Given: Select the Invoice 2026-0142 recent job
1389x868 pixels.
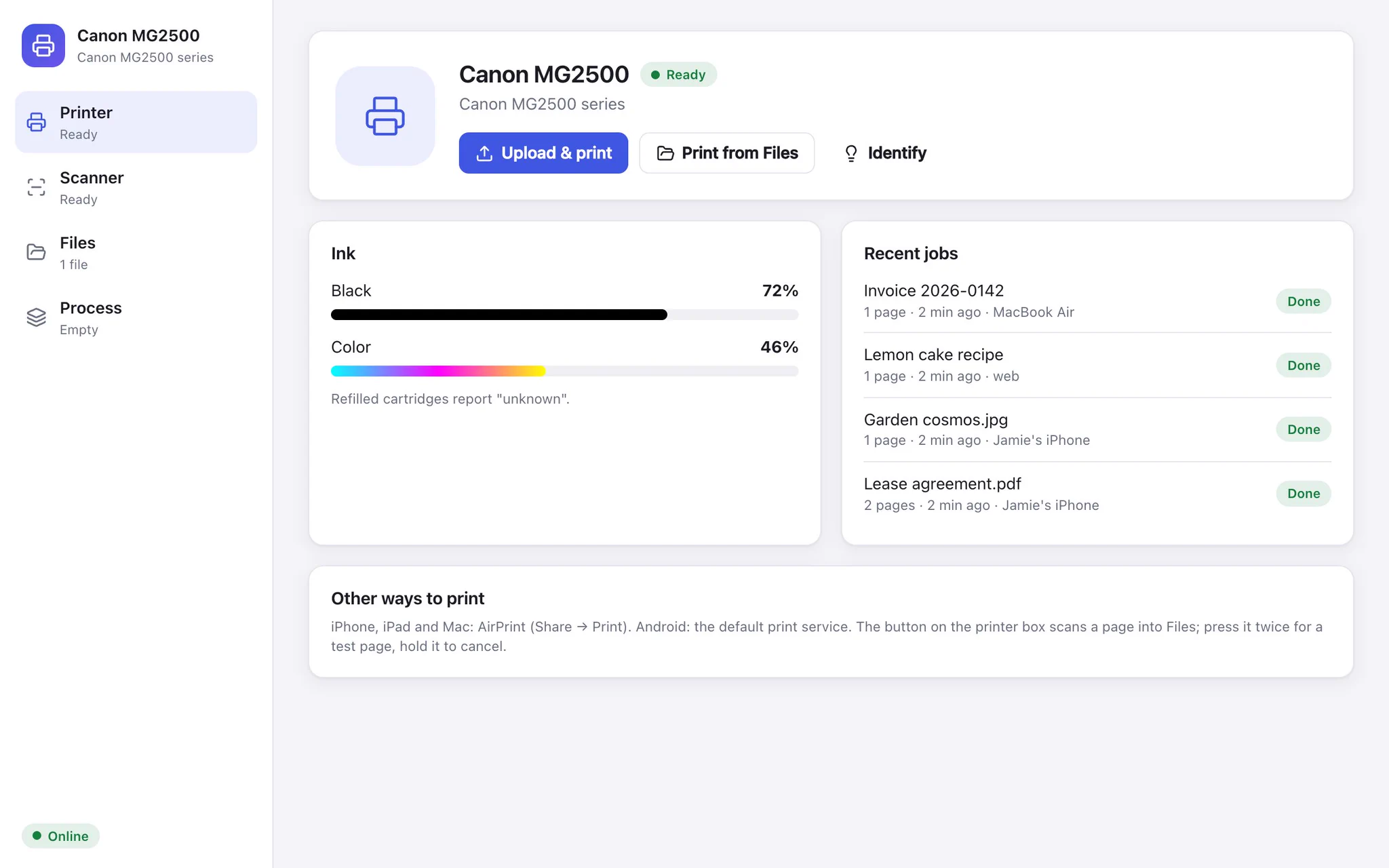Looking at the screenshot, I should (1097, 301).
